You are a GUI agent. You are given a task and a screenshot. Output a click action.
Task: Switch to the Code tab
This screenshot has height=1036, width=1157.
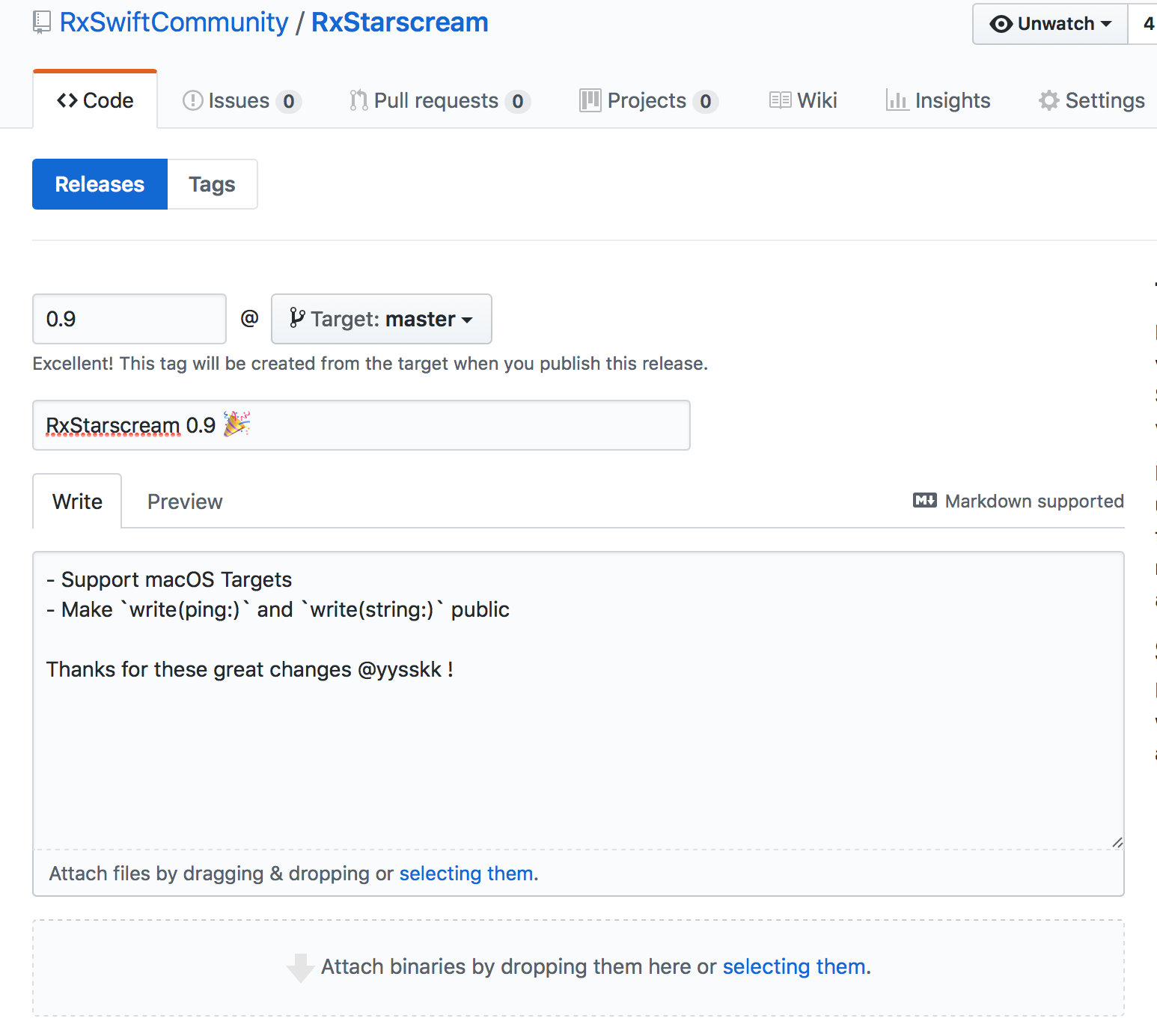click(x=95, y=100)
